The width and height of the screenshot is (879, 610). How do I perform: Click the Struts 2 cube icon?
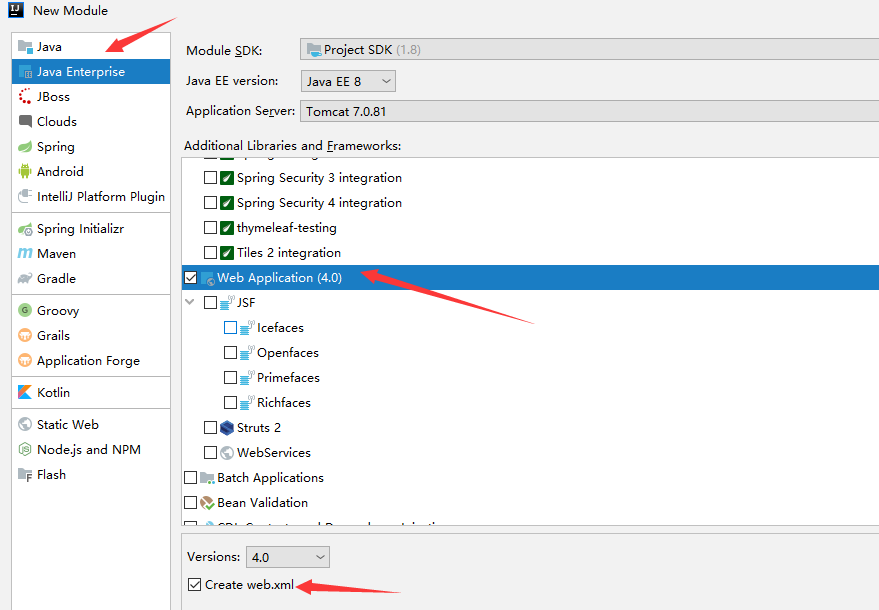point(226,428)
